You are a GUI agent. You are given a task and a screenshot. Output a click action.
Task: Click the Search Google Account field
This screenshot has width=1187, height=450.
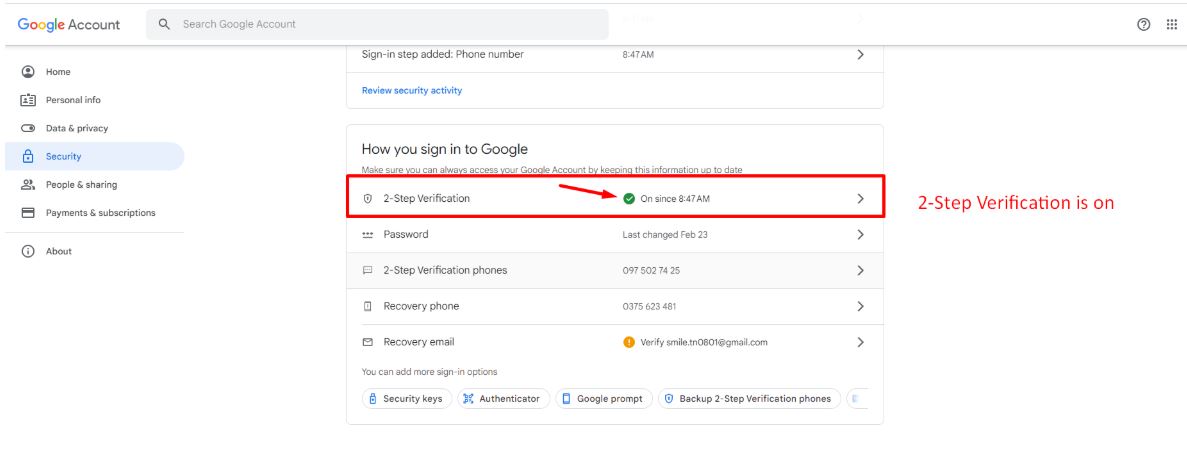[377, 24]
